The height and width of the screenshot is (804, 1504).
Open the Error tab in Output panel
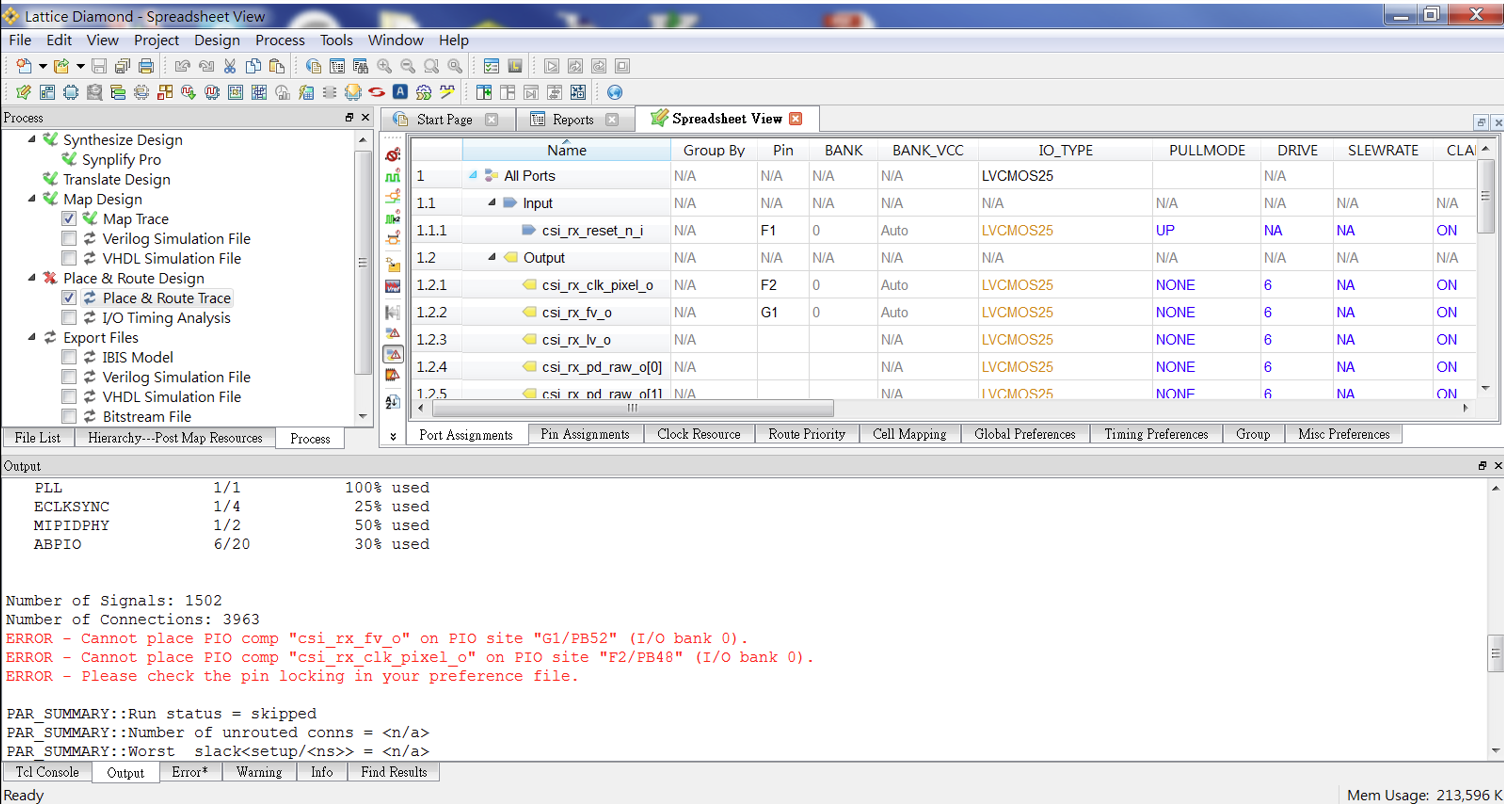189,772
